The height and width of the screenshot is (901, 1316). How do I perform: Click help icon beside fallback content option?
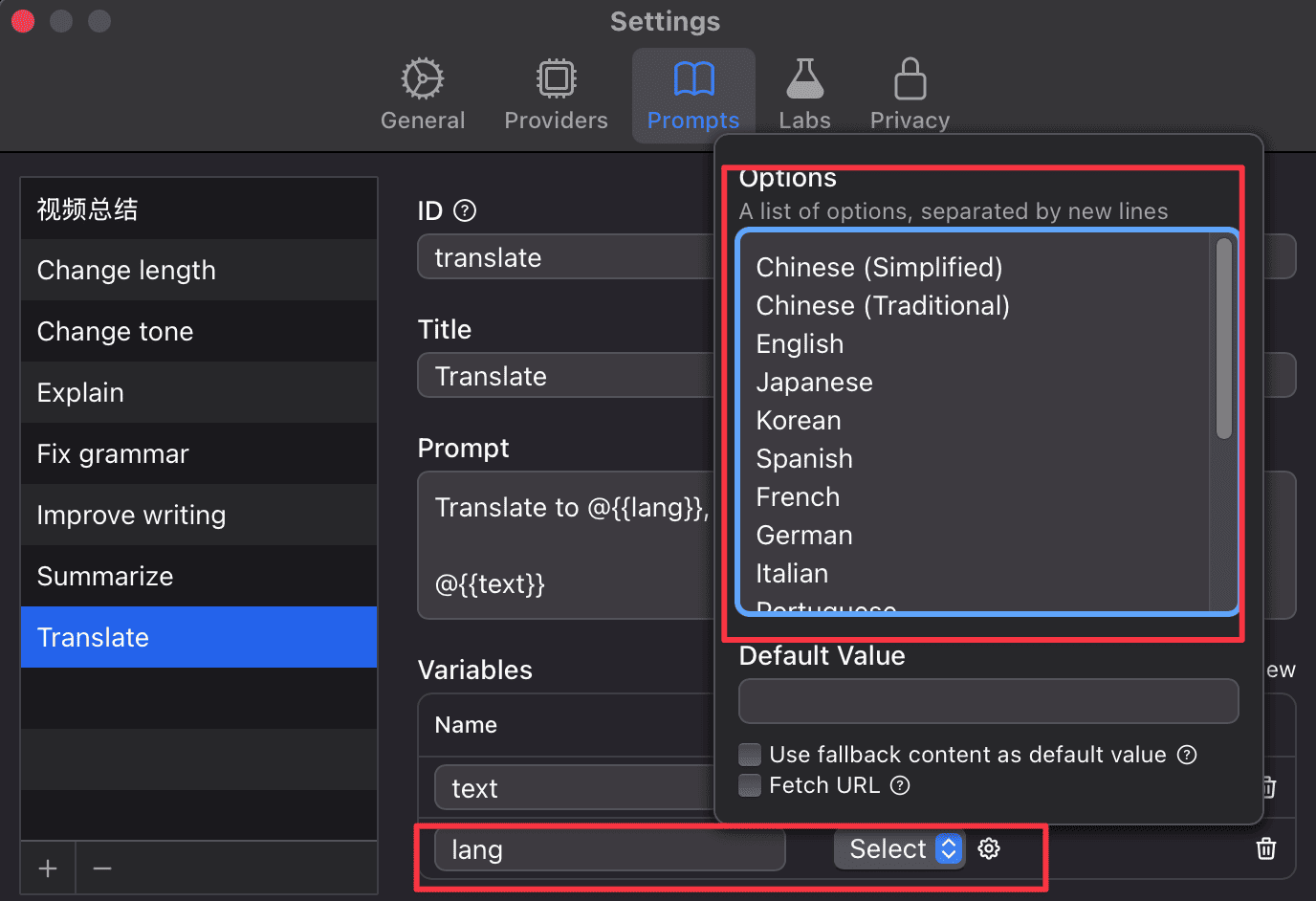click(1187, 755)
